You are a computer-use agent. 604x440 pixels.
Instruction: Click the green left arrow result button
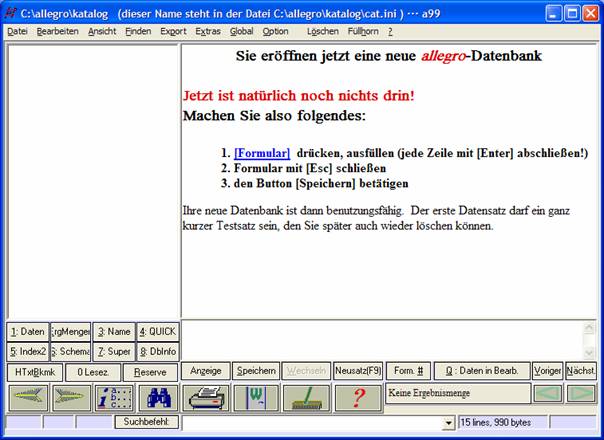pyautogui.click(x=547, y=393)
